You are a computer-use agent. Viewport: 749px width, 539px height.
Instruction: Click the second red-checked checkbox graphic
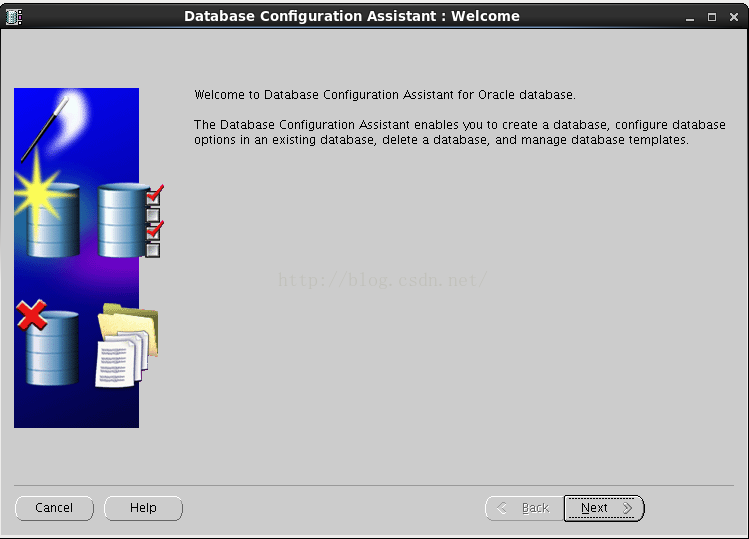pyautogui.click(x=153, y=232)
